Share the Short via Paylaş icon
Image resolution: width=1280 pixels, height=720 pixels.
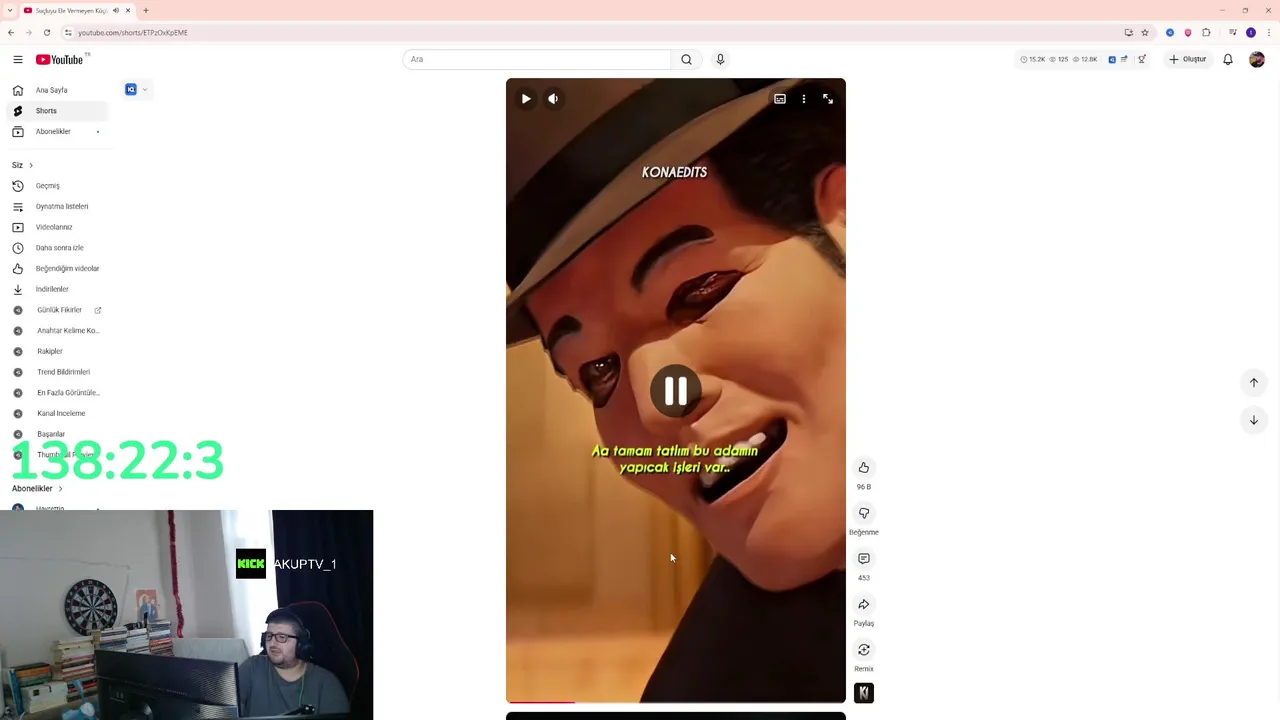tap(864, 604)
